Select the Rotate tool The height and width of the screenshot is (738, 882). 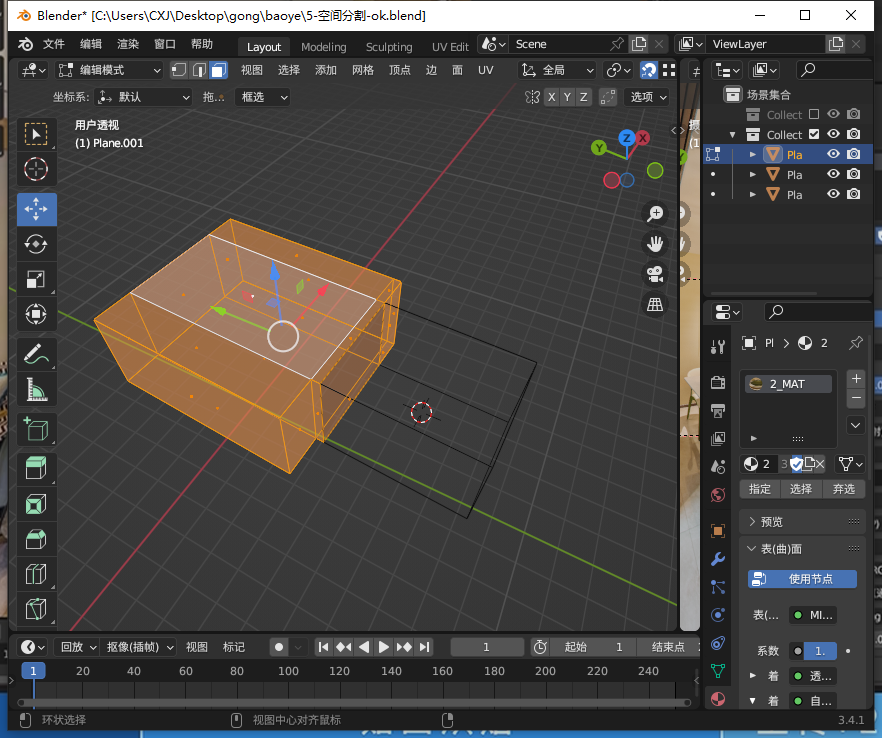(x=36, y=244)
